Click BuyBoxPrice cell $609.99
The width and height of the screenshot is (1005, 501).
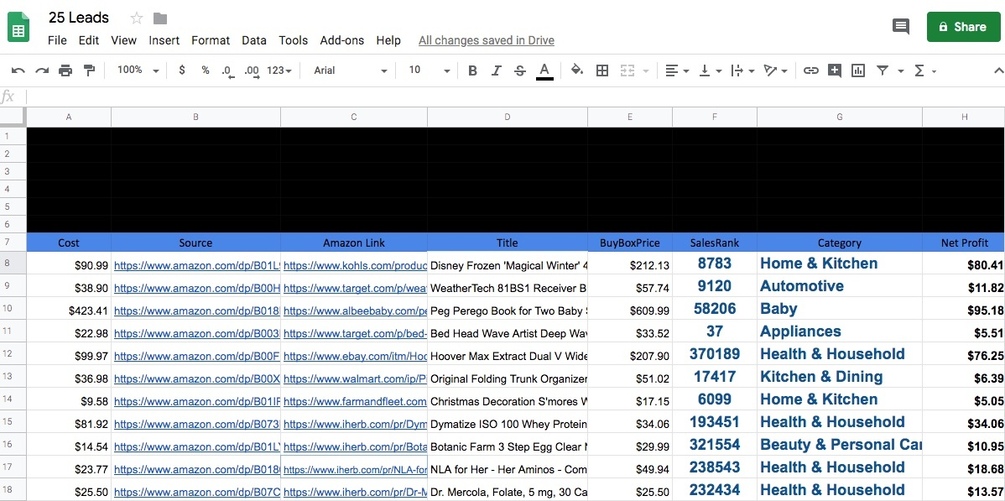pos(630,311)
